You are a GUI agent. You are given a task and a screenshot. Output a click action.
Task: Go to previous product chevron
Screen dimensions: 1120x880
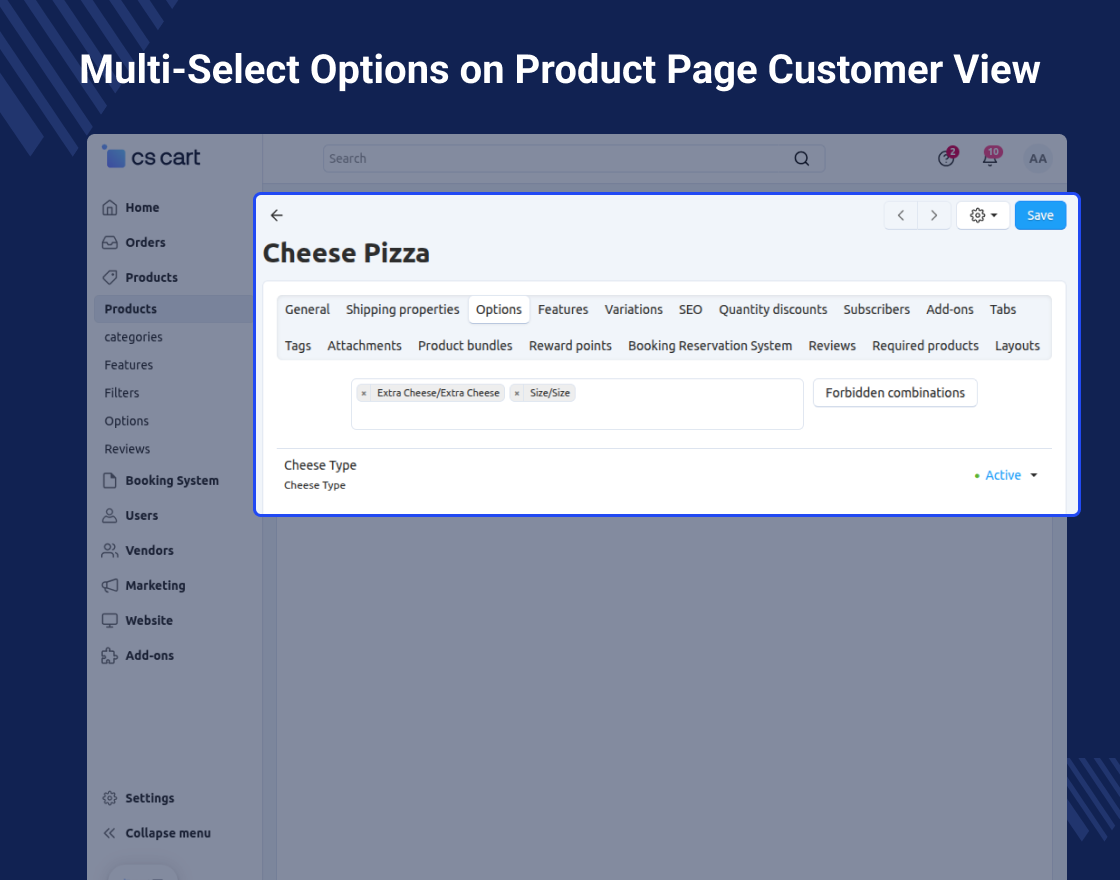coord(901,216)
